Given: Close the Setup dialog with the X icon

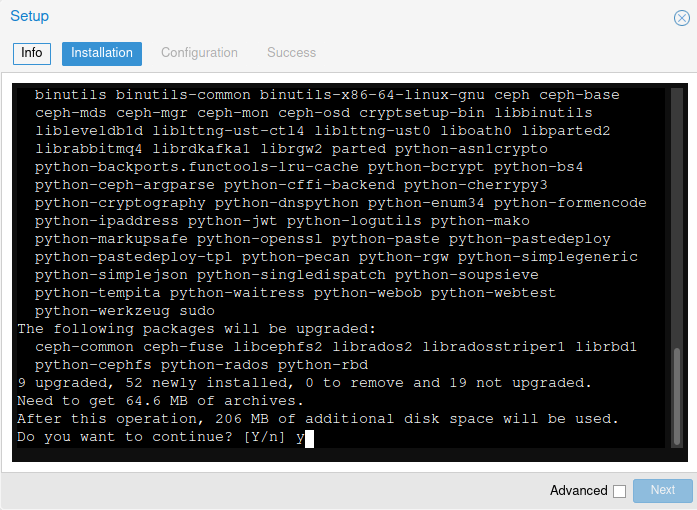Looking at the screenshot, I should click(681, 18).
